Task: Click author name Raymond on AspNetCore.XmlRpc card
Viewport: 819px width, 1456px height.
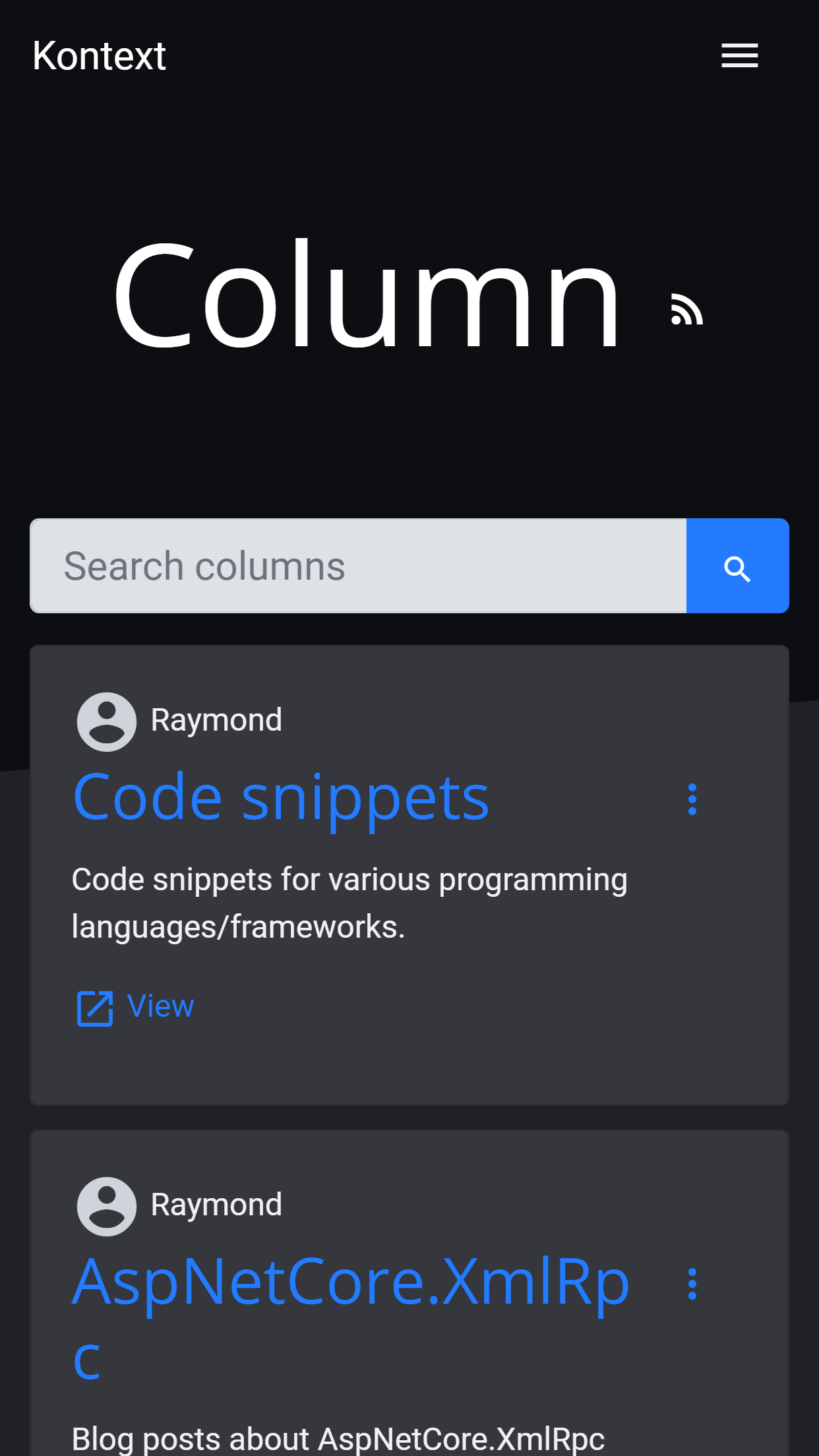Action: click(x=216, y=1205)
